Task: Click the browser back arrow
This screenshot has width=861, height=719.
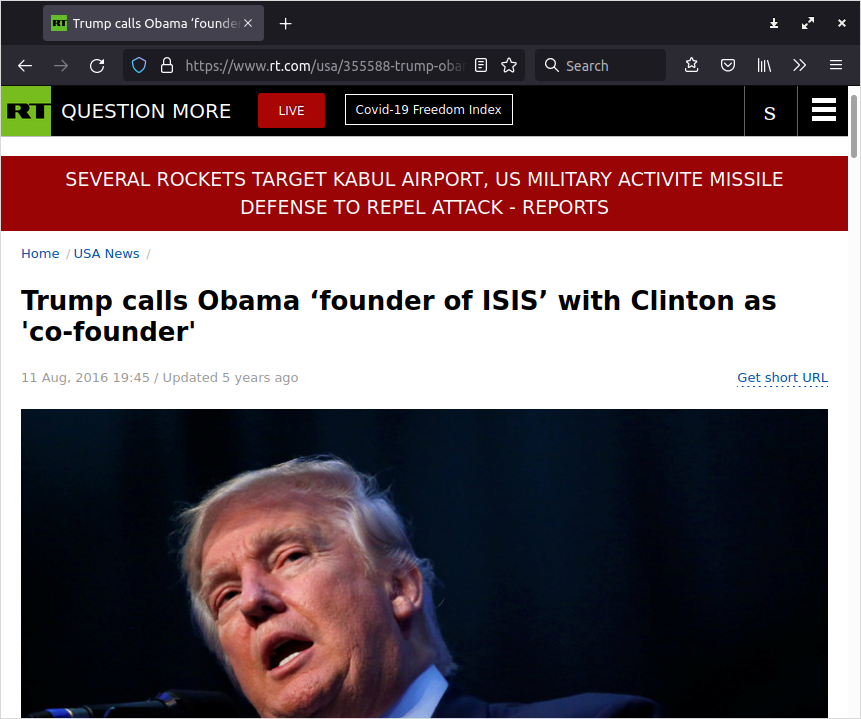Action: point(25,66)
